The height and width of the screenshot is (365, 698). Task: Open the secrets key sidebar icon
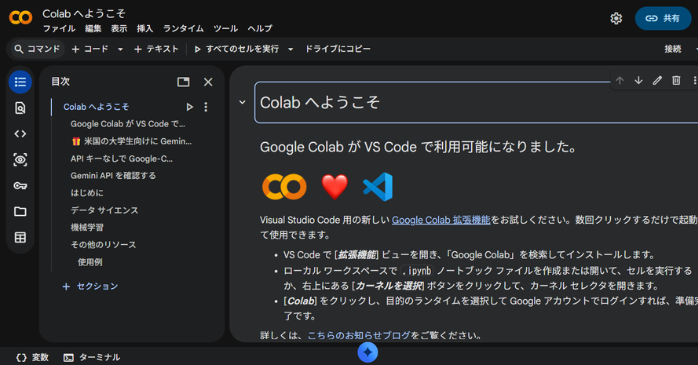[x=20, y=186]
